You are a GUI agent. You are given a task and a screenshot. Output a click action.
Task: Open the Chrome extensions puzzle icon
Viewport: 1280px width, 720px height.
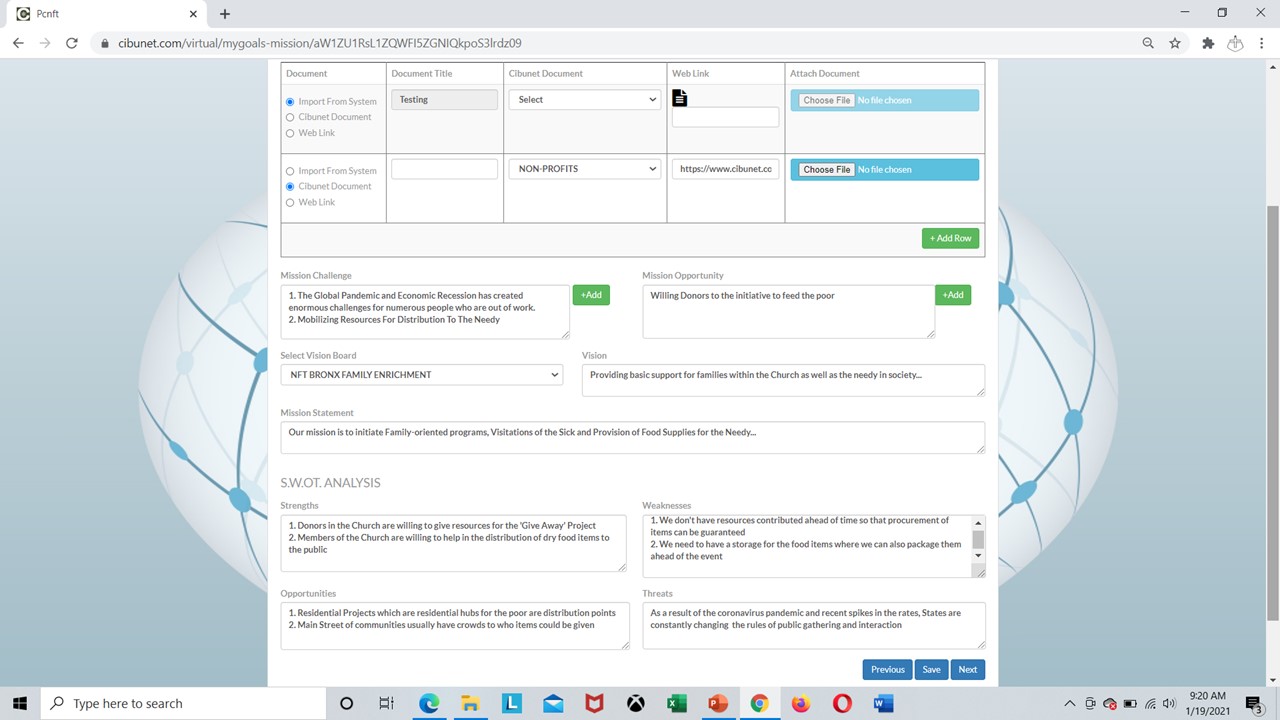(x=1207, y=43)
